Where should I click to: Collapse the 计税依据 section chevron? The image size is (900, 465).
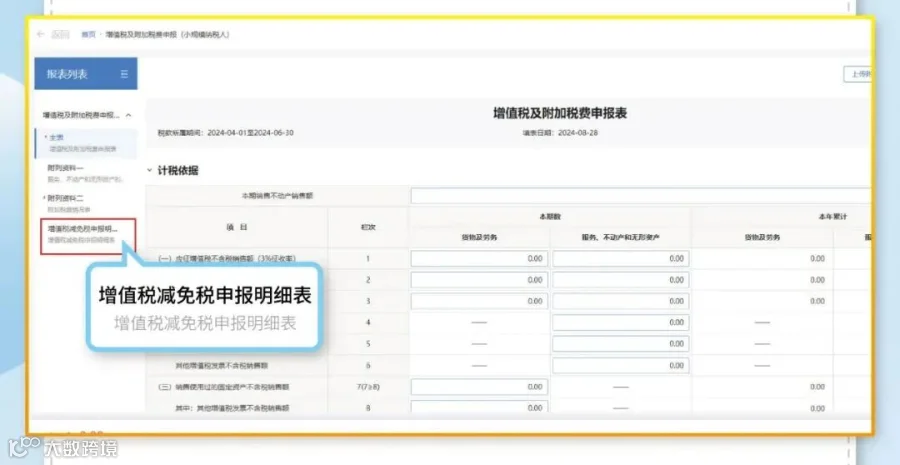tap(150, 170)
